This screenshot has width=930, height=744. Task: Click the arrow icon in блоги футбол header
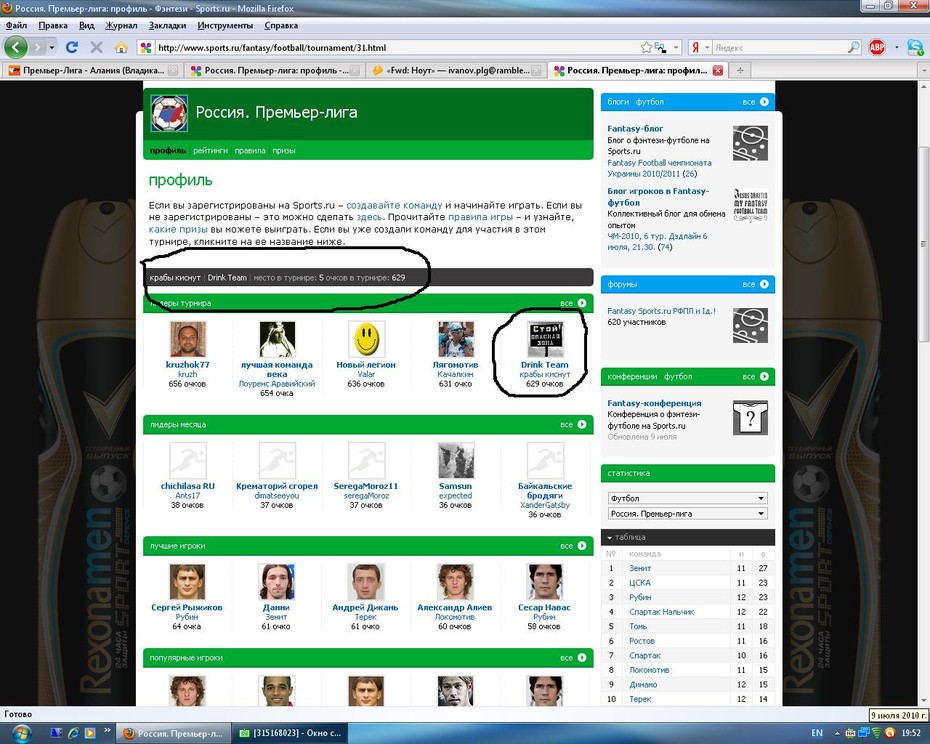[764, 102]
